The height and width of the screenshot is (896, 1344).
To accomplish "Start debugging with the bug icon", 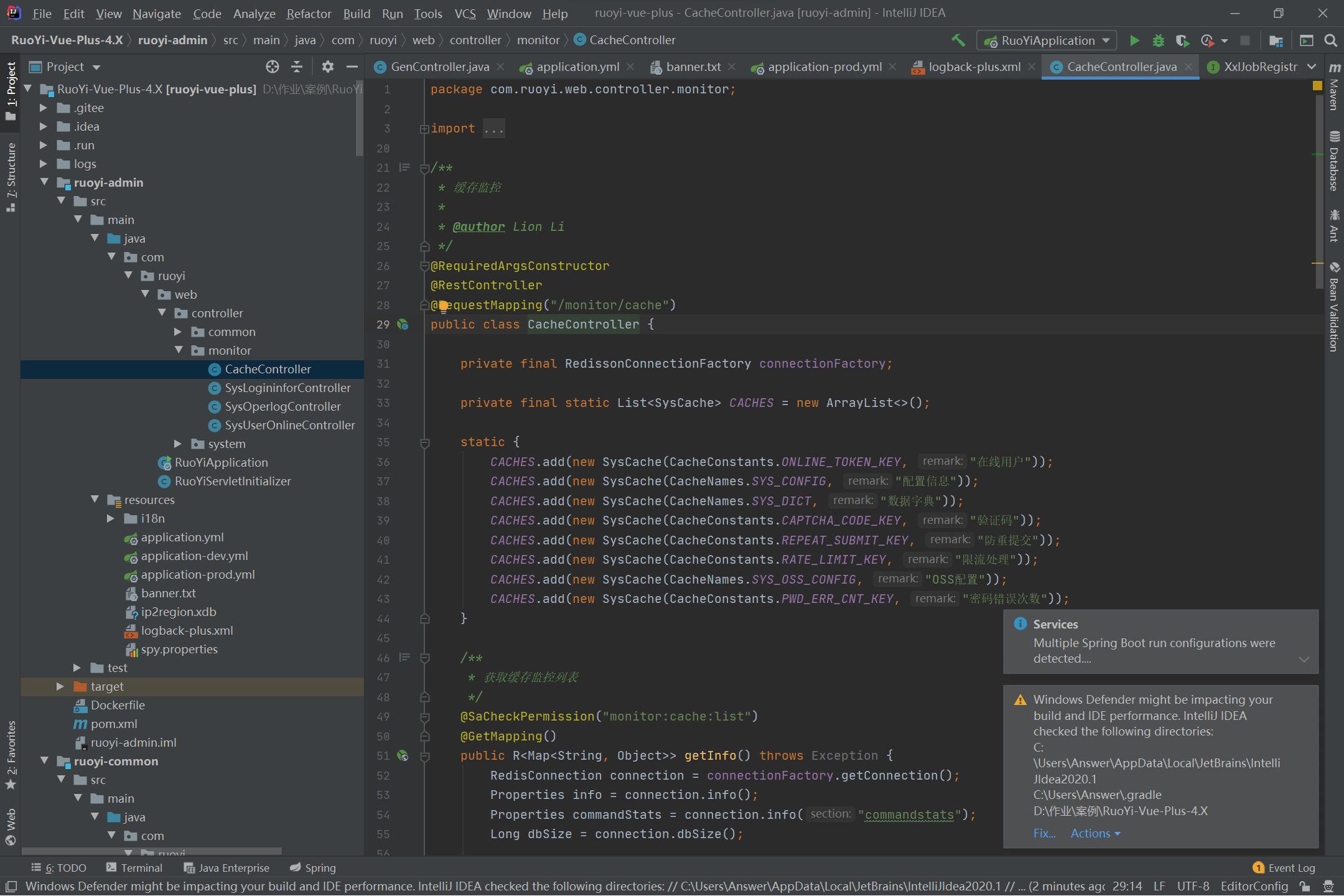I will [1158, 40].
